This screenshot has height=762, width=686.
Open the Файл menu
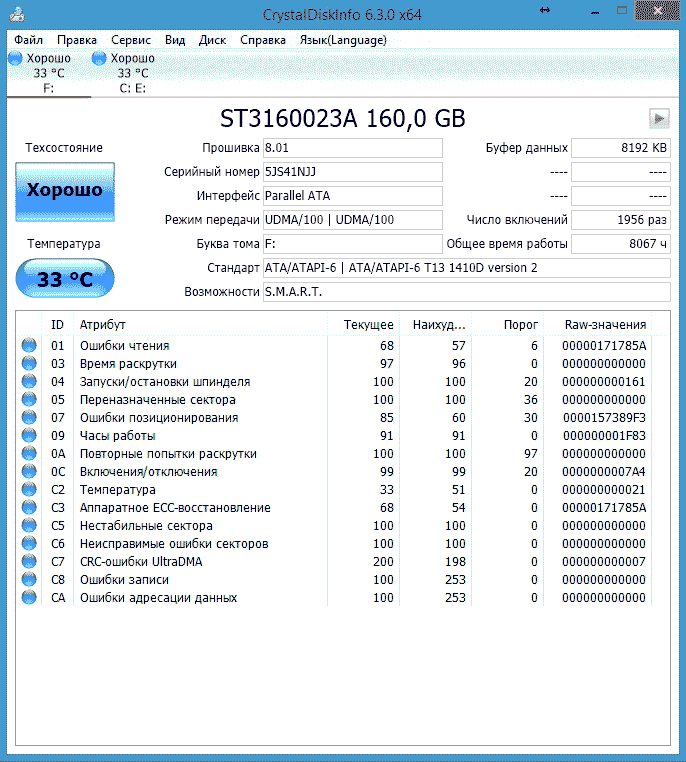[28, 40]
